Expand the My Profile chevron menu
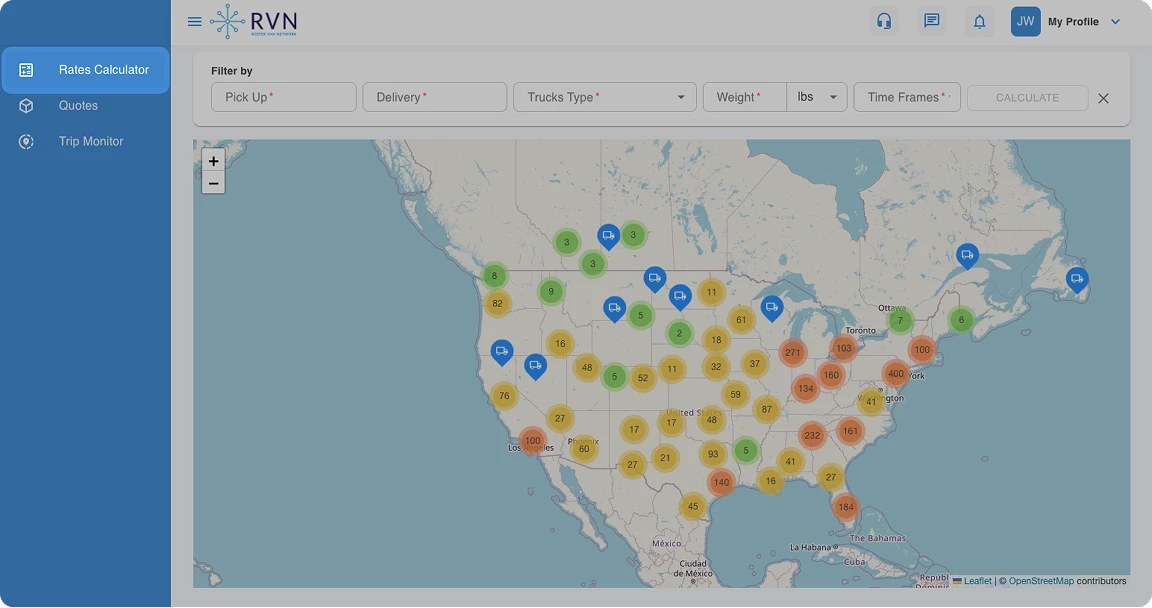Image resolution: width=1152 pixels, height=608 pixels. click(x=1115, y=21)
